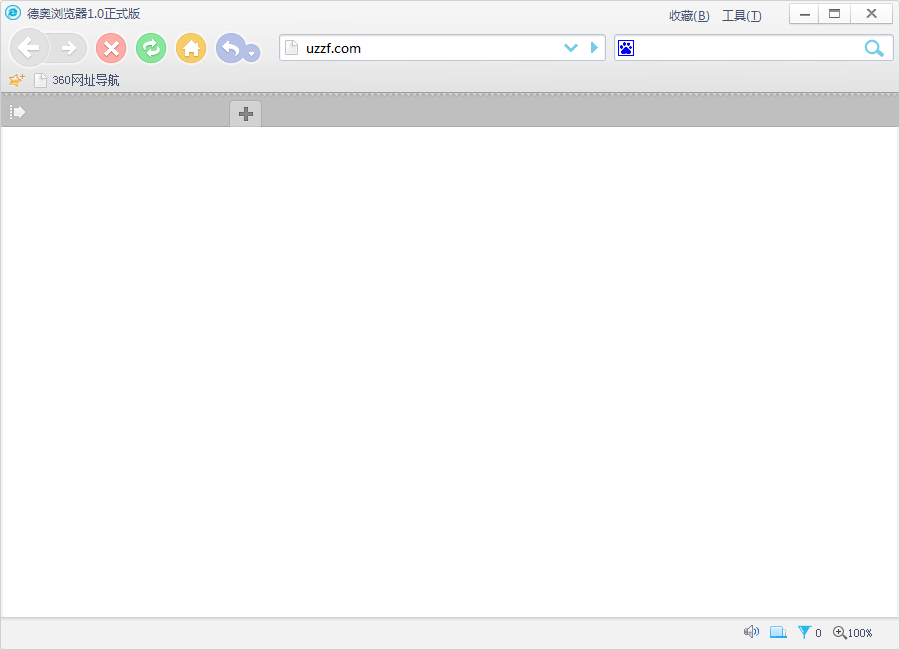Expand the undo closed-tab dropdown arrow
Viewport: 900px width, 650px height.
pos(251,53)
